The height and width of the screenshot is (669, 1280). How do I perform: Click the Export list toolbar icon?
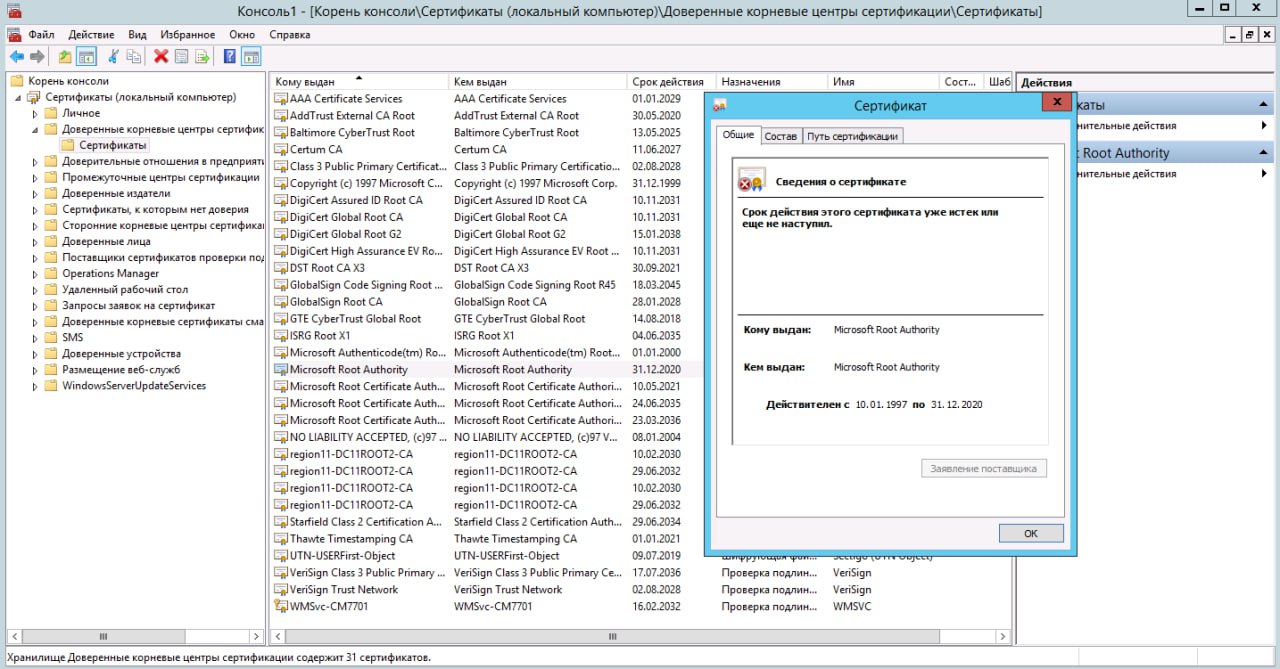click(202, 56)
